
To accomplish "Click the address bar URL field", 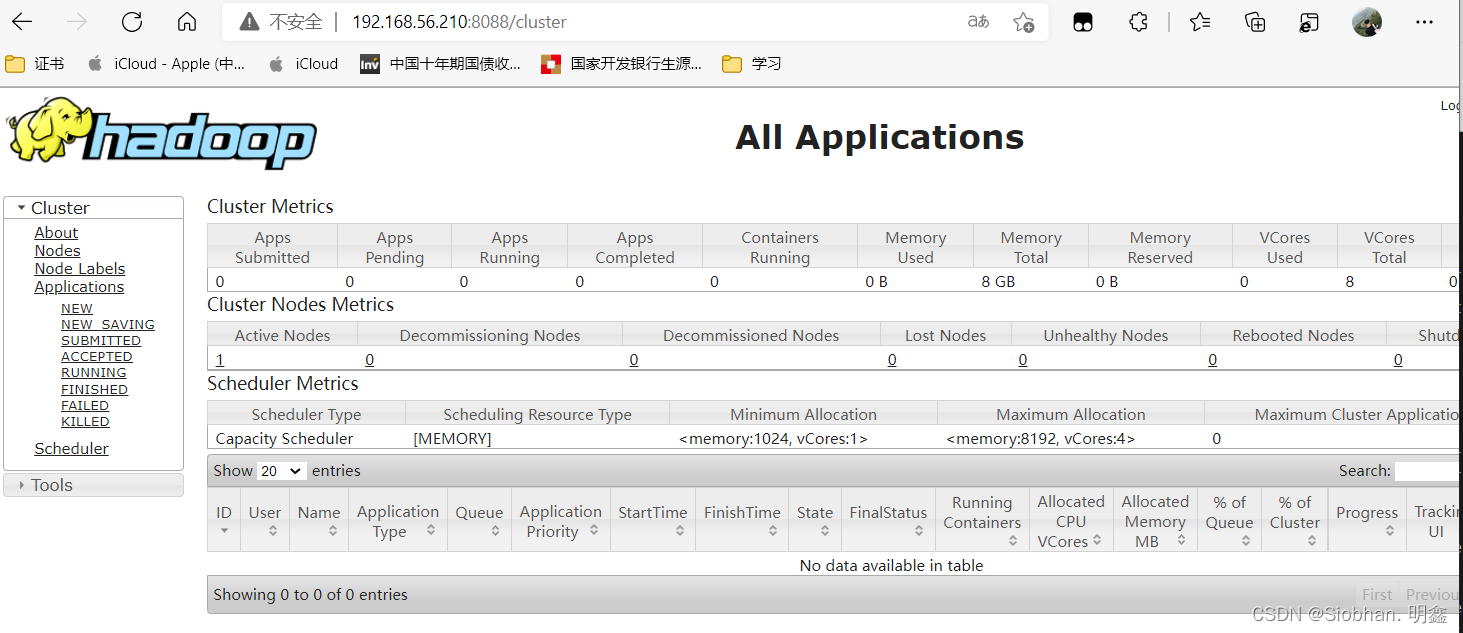I will pos(600,22).
